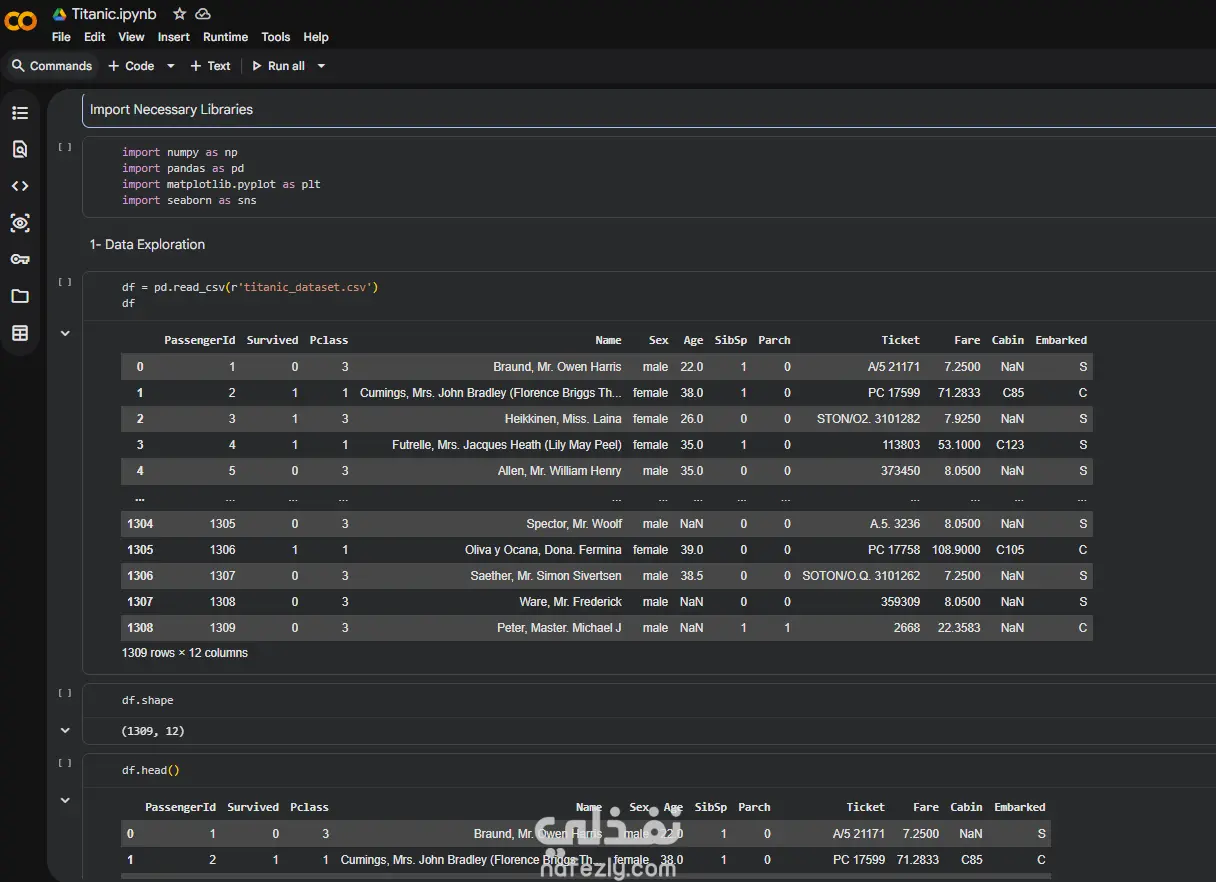The image size is (1216, 882).
Task: Collapse the read_csv dataframe output
Action: [x=65, y=334]
